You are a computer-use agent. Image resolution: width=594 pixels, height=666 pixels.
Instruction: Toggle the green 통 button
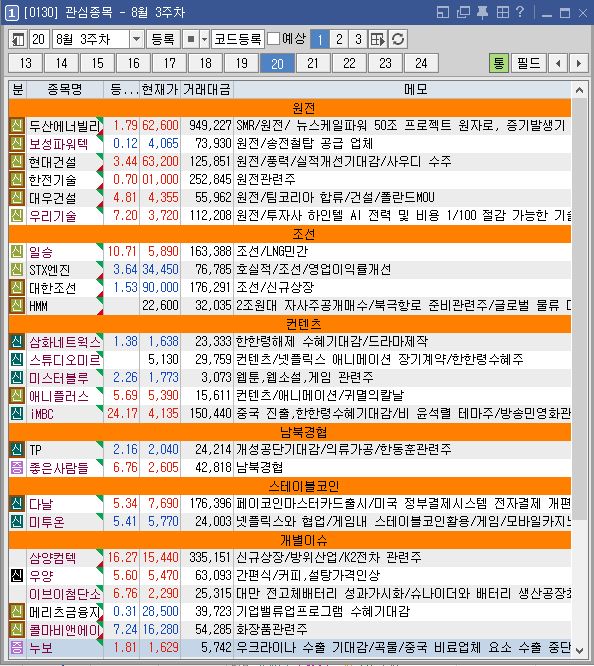tap(499, 63)
